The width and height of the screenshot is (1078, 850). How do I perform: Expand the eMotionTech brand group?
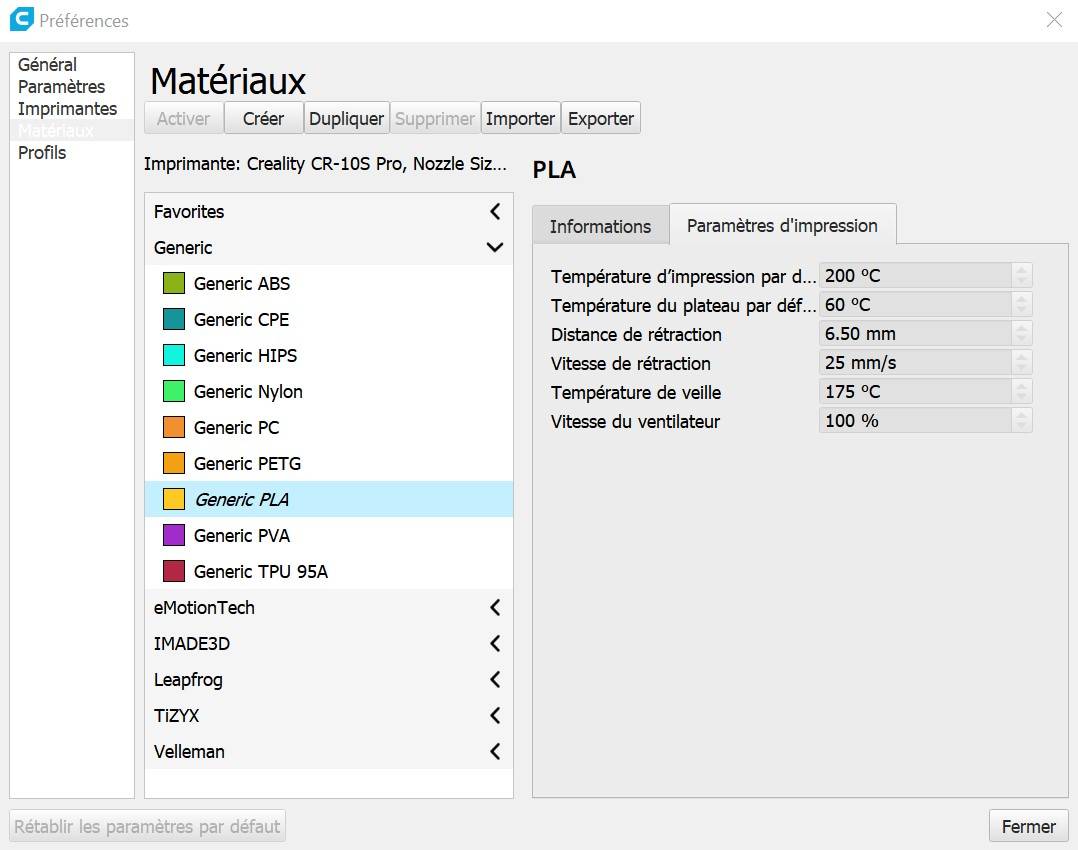coord(494,608)
